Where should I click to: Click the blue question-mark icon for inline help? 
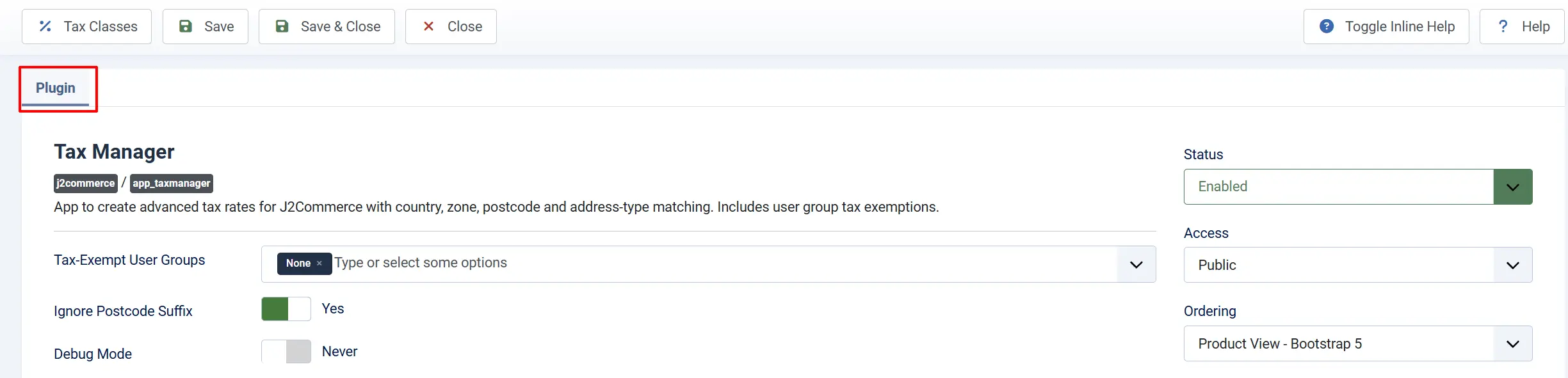click(x=1327, y=26)
